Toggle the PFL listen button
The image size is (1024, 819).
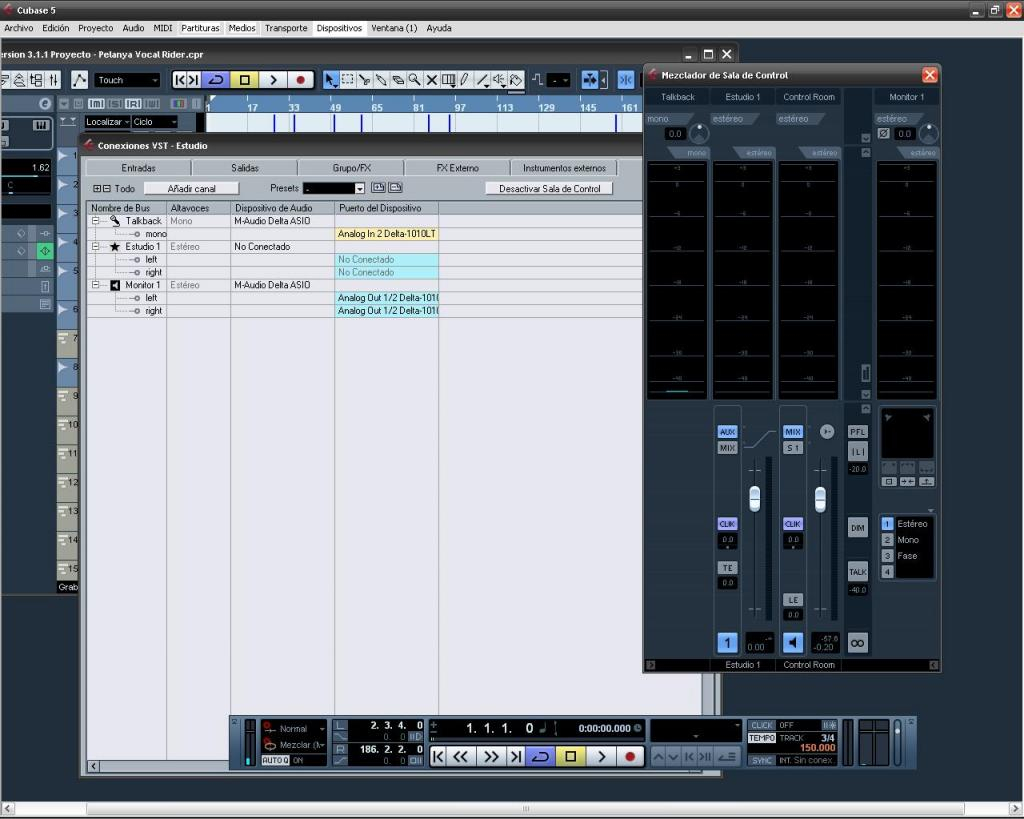pos(857,432)
